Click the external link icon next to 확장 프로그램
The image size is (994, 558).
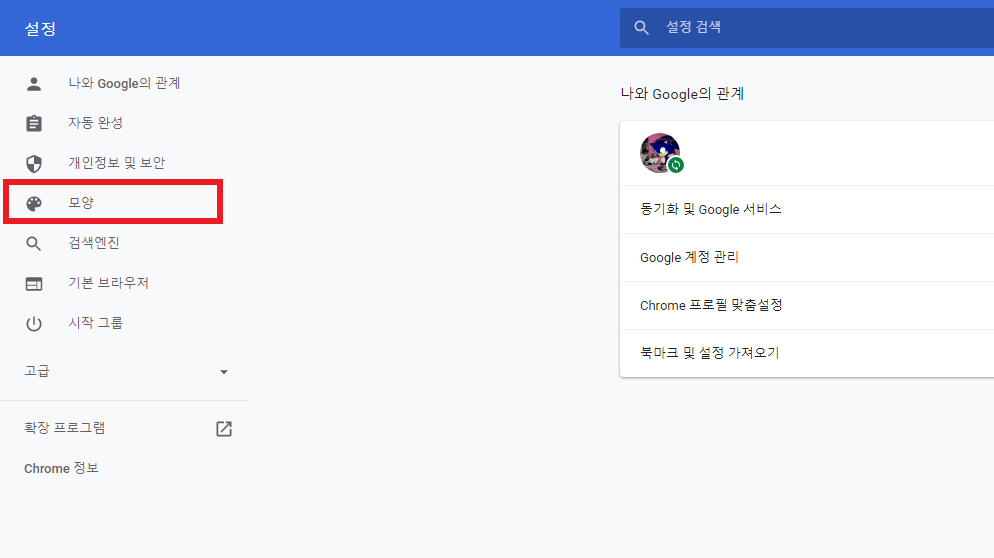224,429
